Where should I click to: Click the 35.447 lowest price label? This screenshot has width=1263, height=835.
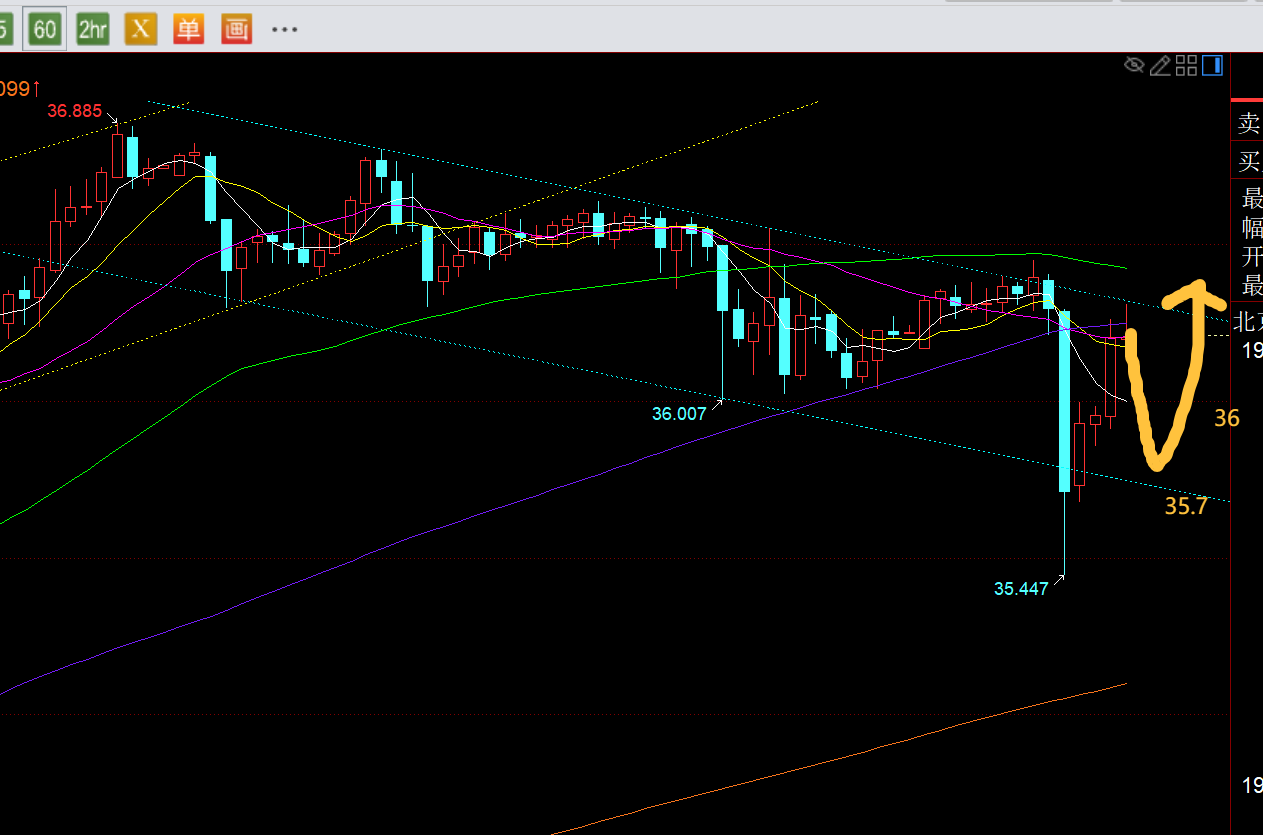point(1021,589)
